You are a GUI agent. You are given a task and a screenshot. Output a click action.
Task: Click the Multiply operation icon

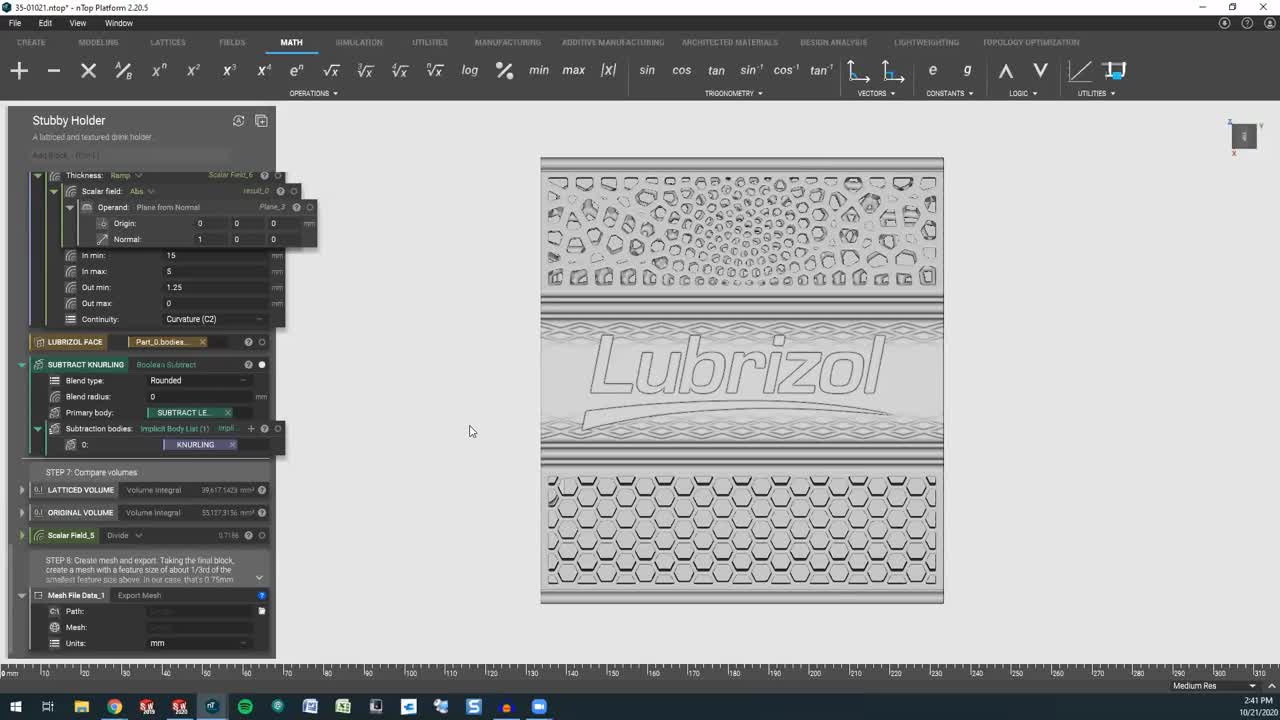pos(88,70)
